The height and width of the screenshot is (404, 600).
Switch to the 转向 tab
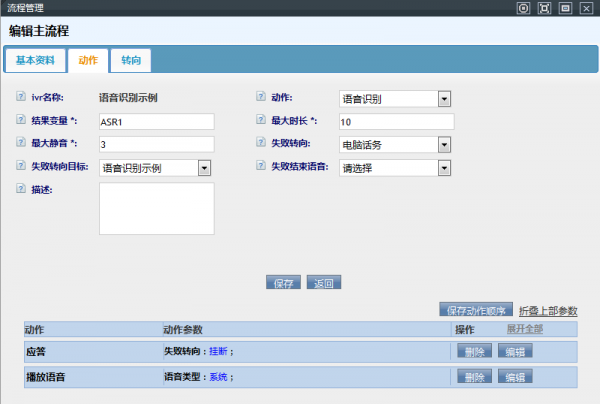130,61
